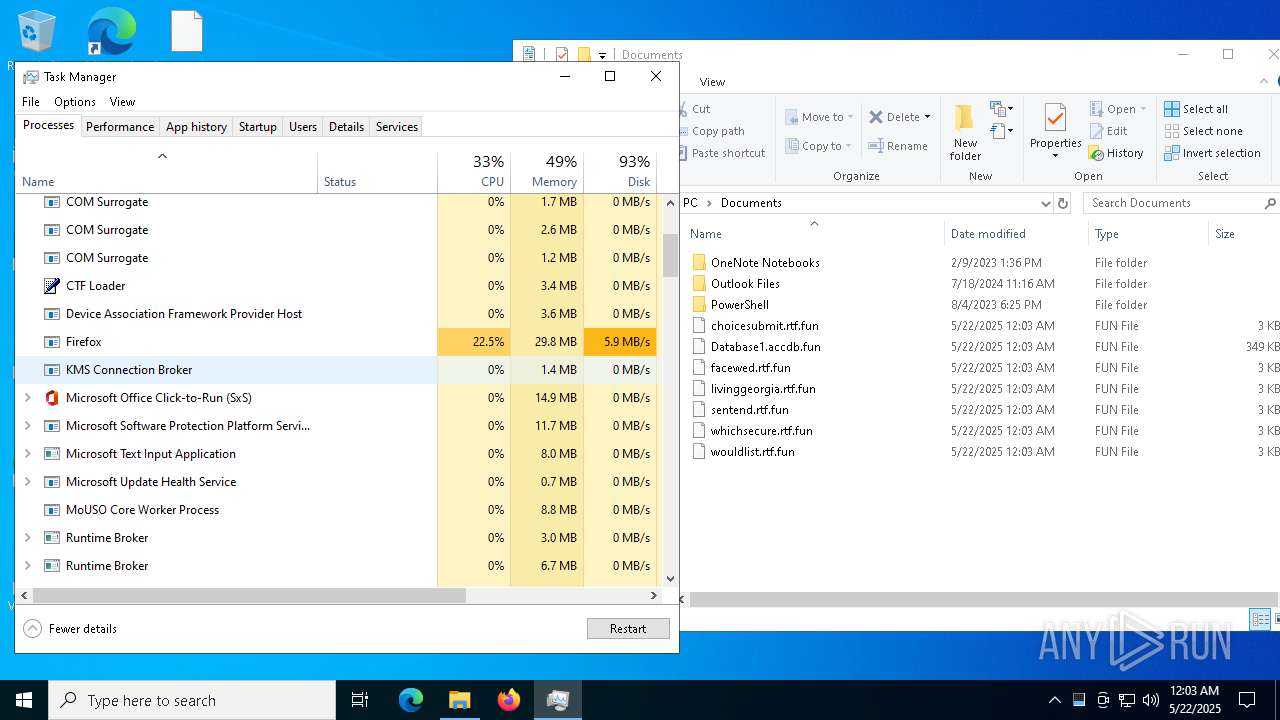Click Rename in Explorer ribbon
The image size is (1280, 720).
898,146
